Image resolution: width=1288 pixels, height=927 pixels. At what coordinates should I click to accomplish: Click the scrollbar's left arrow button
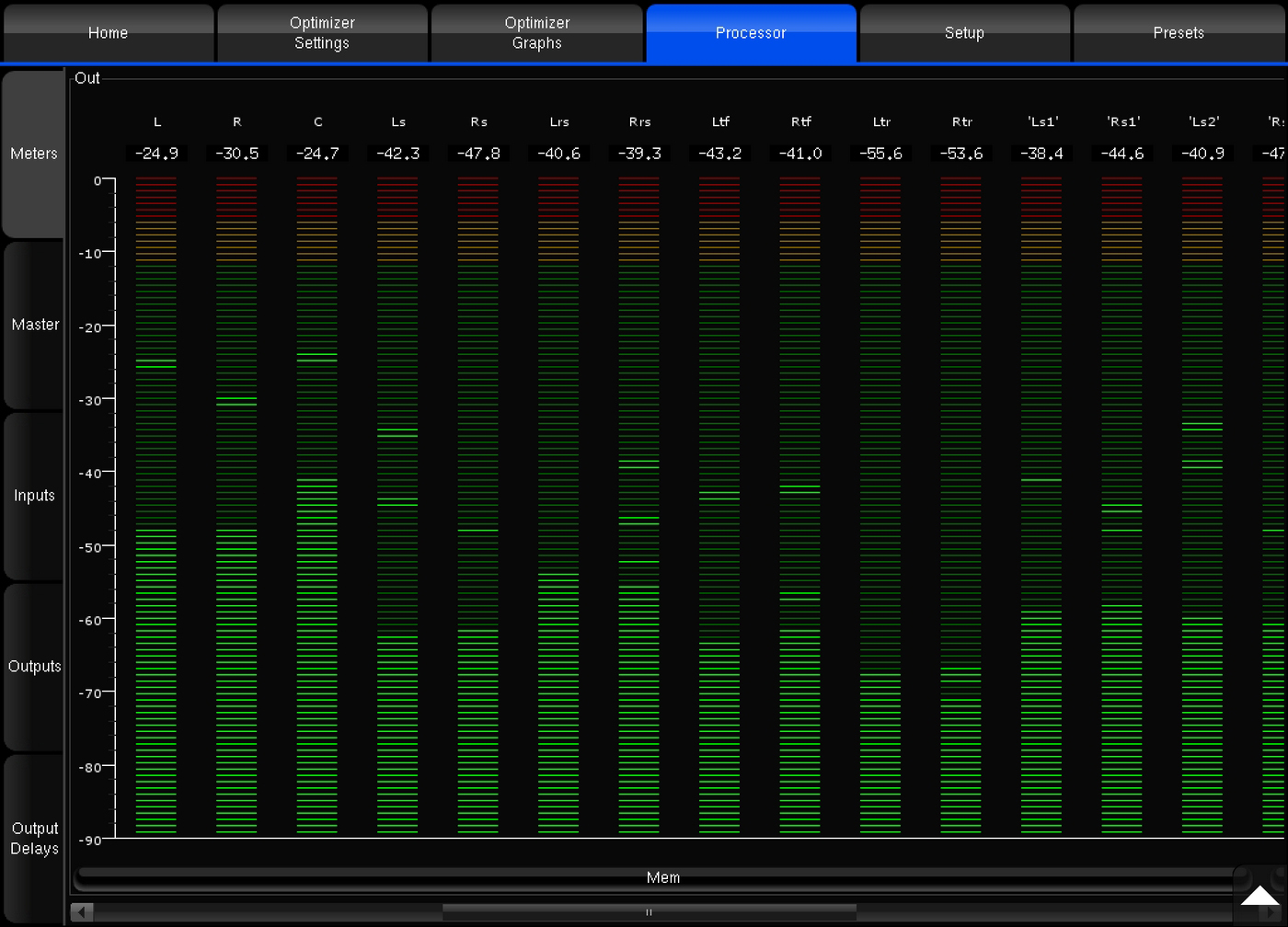point(82,912)
